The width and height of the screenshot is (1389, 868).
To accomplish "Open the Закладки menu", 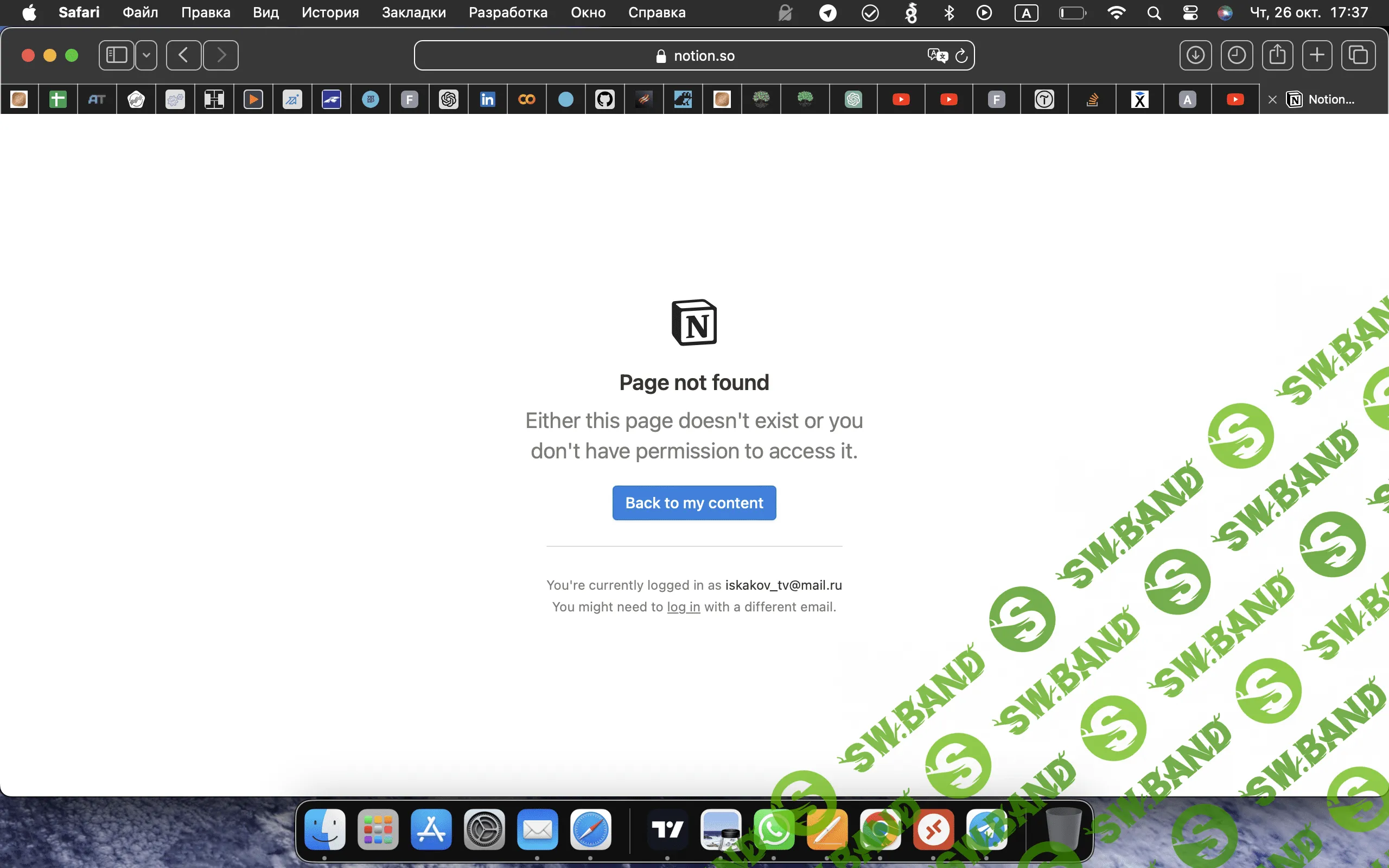I will coord(414,12).
